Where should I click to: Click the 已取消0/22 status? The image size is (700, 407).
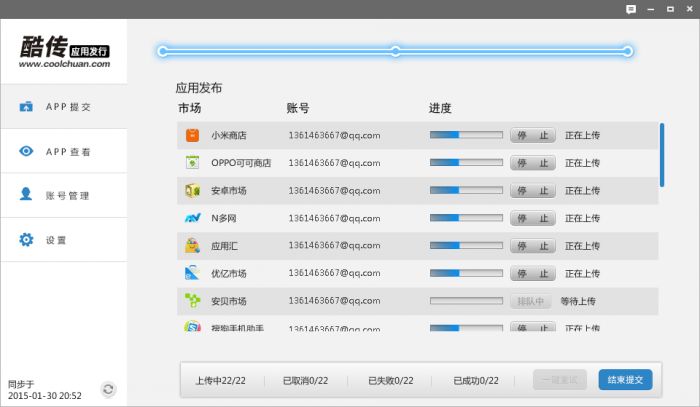click(305, 381)
